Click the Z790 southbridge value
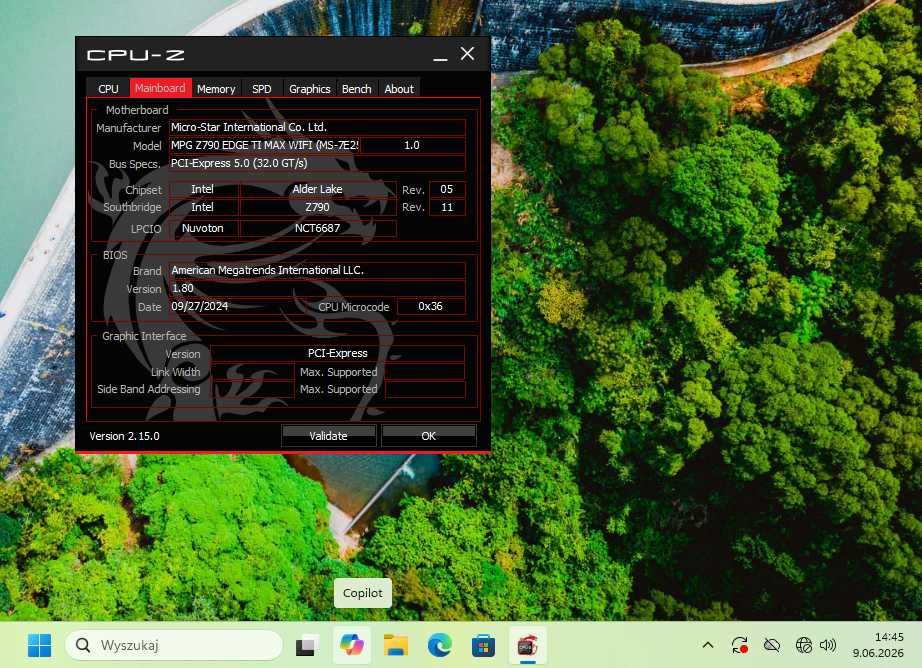Image resolution: width=922 pixels, height=668 pixels. point(318,207)
